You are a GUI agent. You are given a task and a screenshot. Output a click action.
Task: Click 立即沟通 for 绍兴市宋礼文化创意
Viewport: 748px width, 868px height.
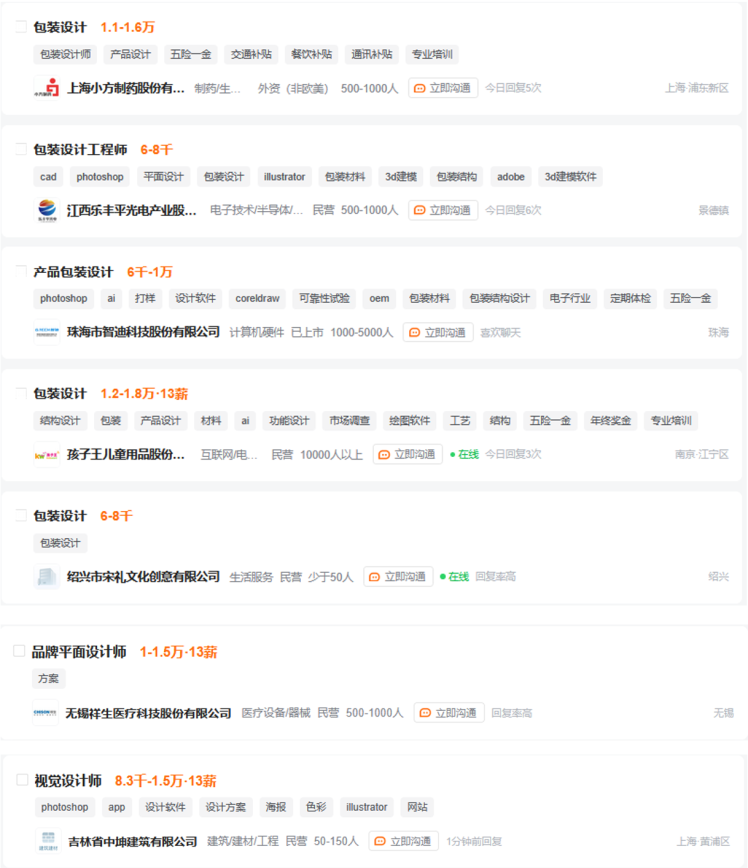pos(398,577)
